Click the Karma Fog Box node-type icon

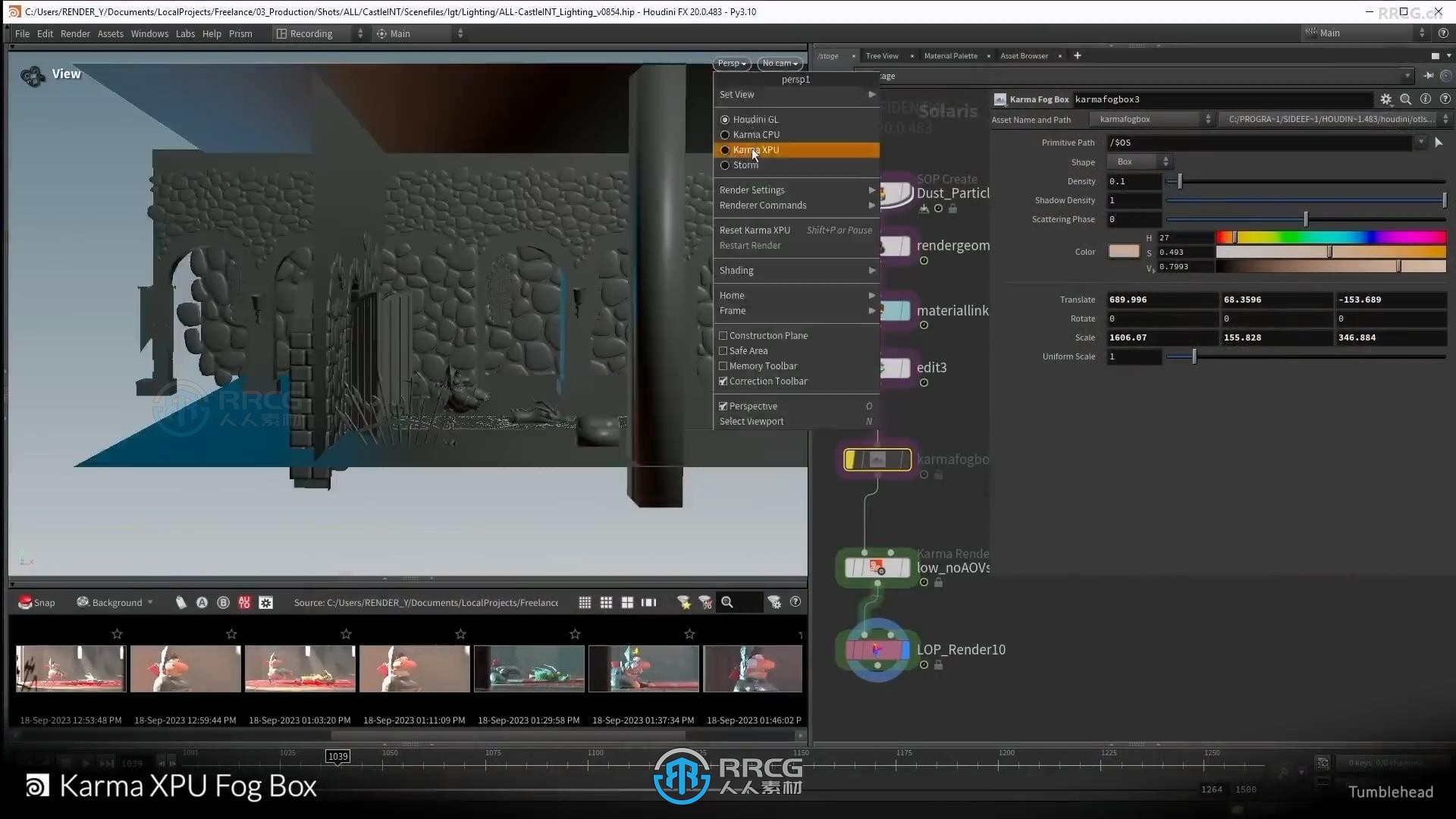(1000, 99)
